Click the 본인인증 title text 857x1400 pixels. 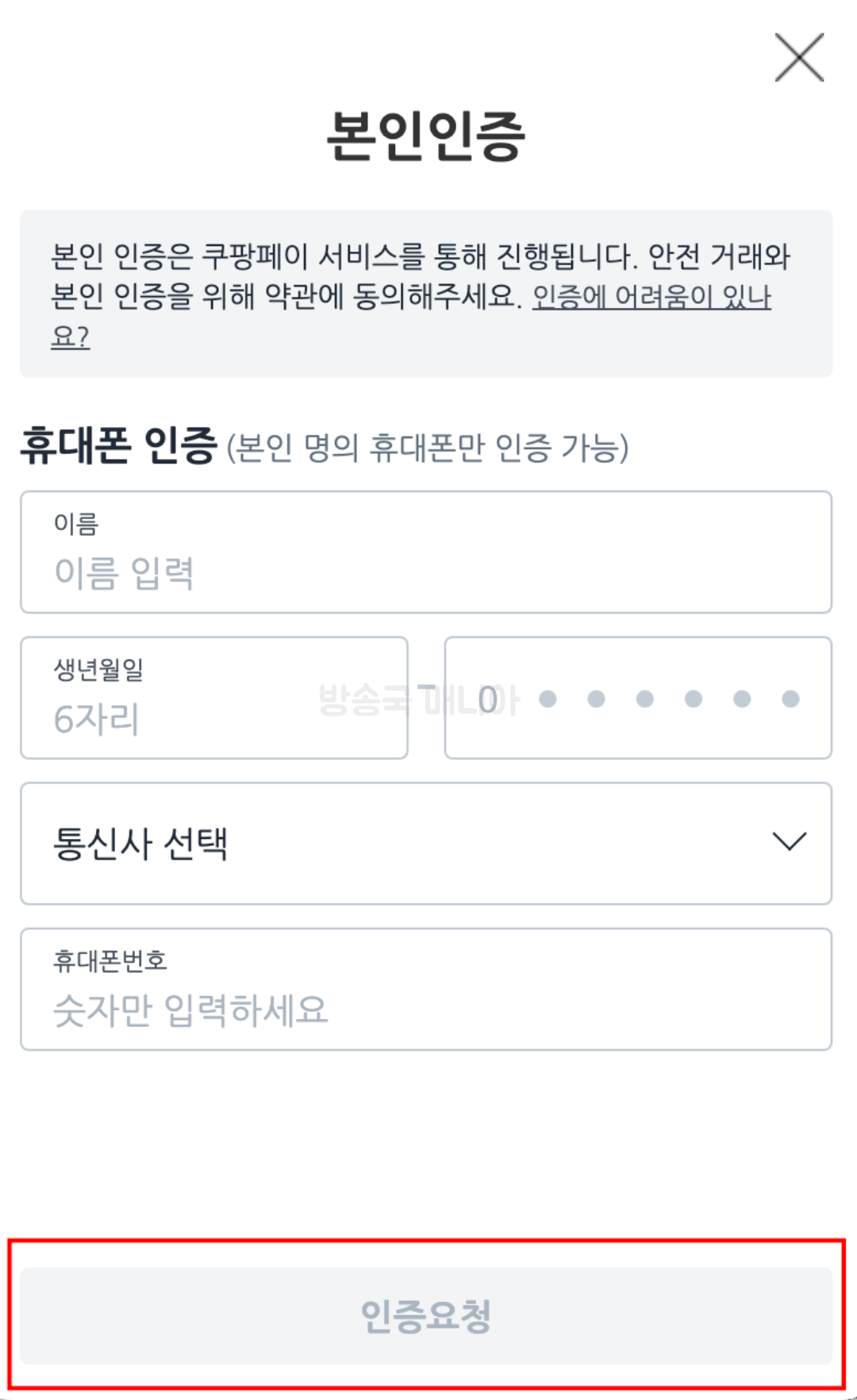click(428, 137)
